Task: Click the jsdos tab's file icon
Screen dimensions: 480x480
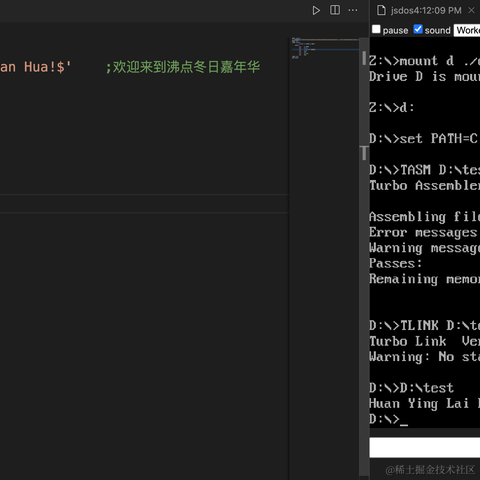Action: [381, 10]
